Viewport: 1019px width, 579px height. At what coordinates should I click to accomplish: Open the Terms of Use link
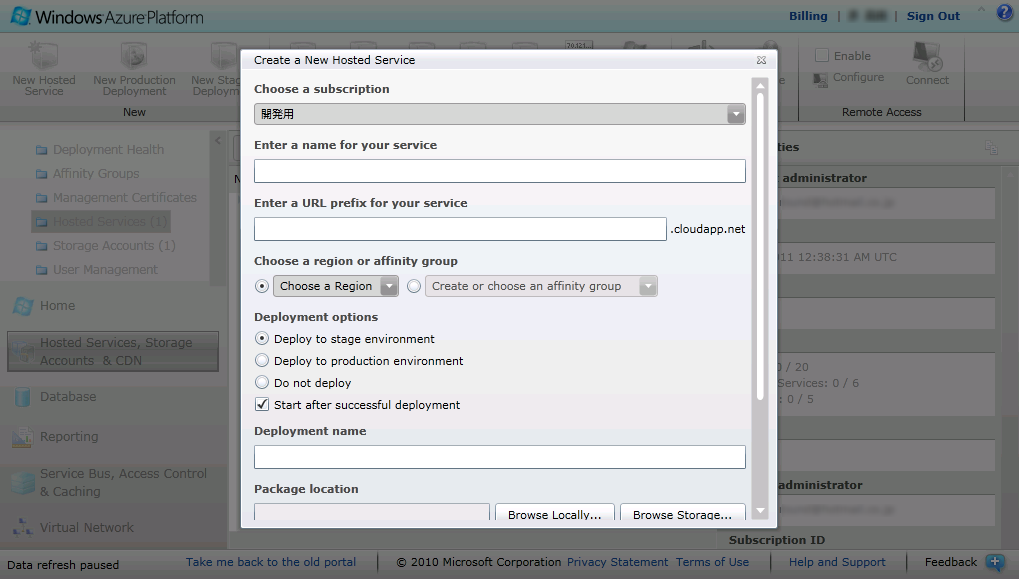click(x=712, y=563)
